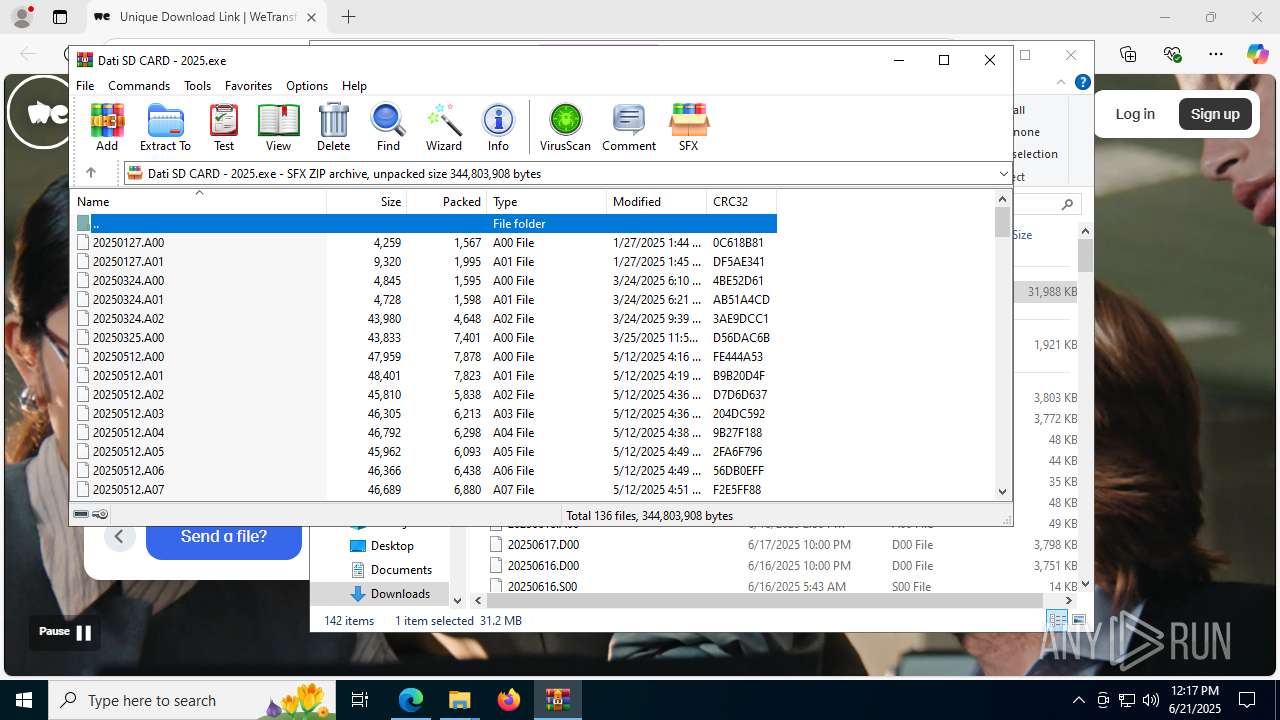Run the Test archive tool
Image resolution: width=1280 pixels, height=720 pixels.
tap(224, 127)
